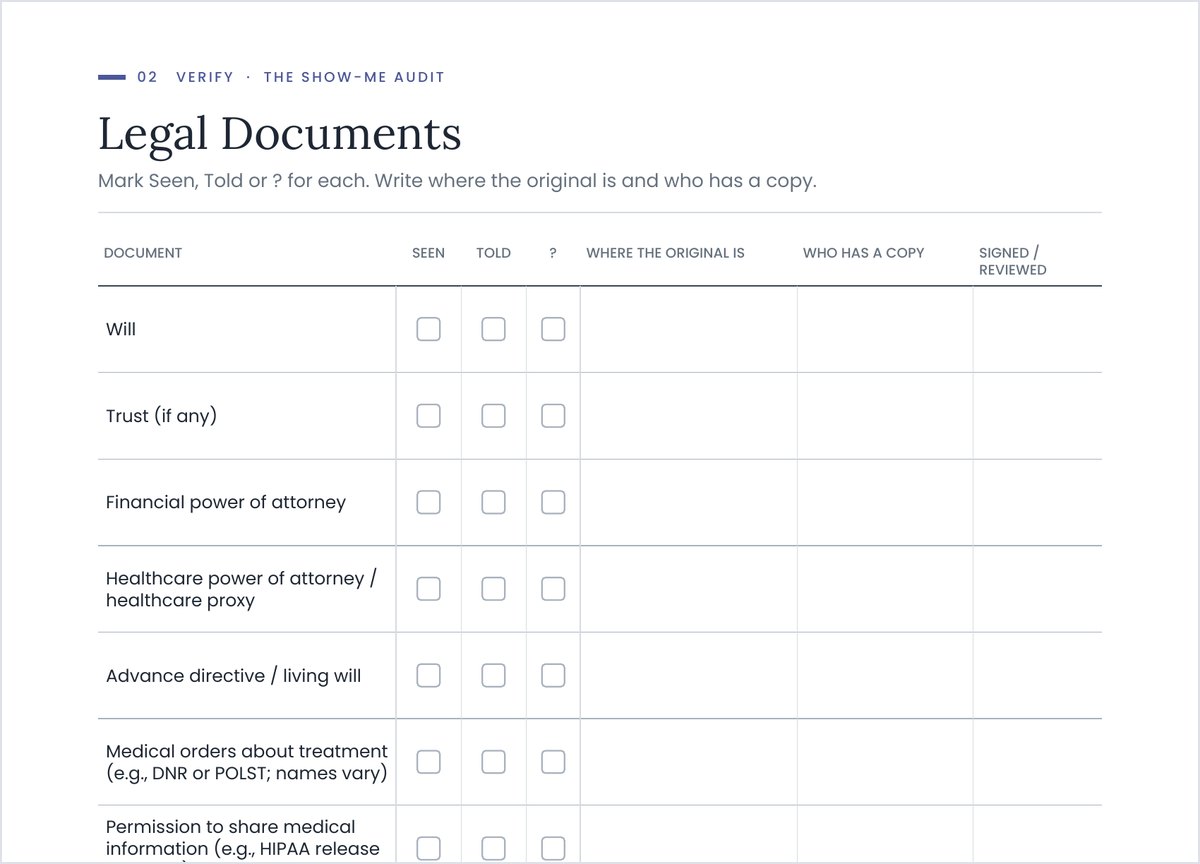Click the '?' column header
This screenshot has width=1200, height=864.
pyautogui.click(x=553, y=253)
